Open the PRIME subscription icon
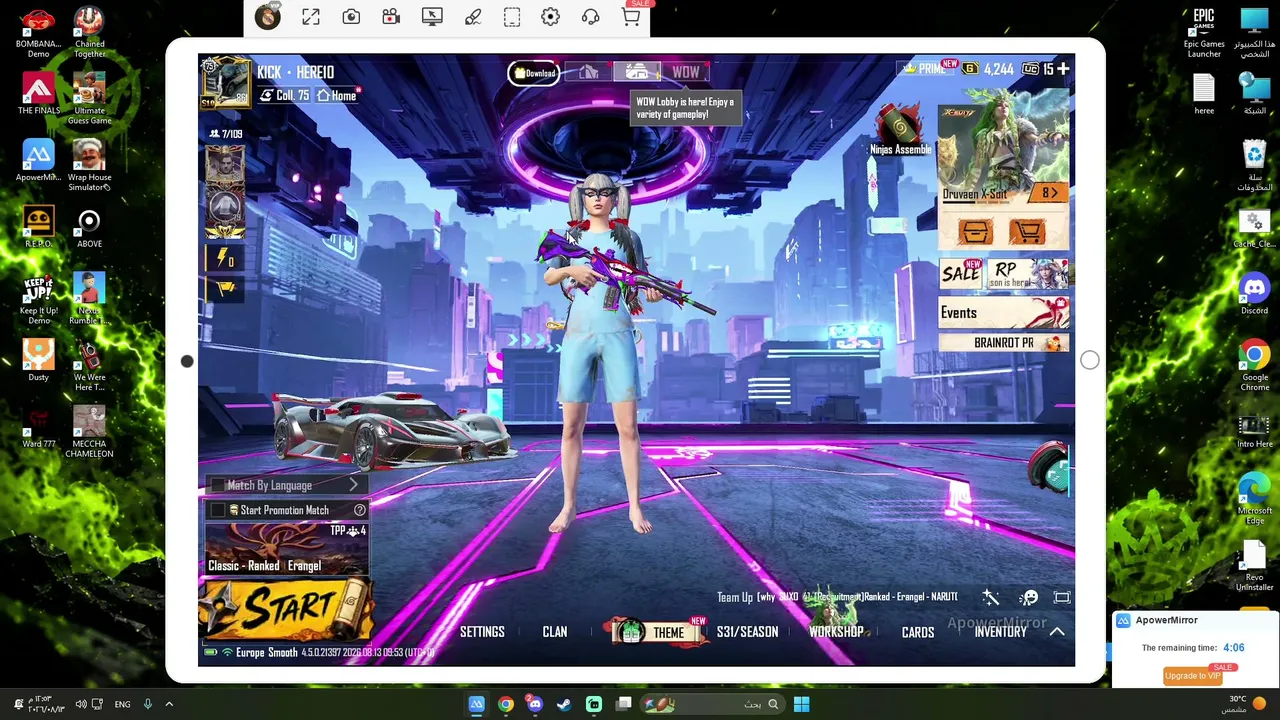The height and width of the screenshot is (720, 1280). click(925, 69)
